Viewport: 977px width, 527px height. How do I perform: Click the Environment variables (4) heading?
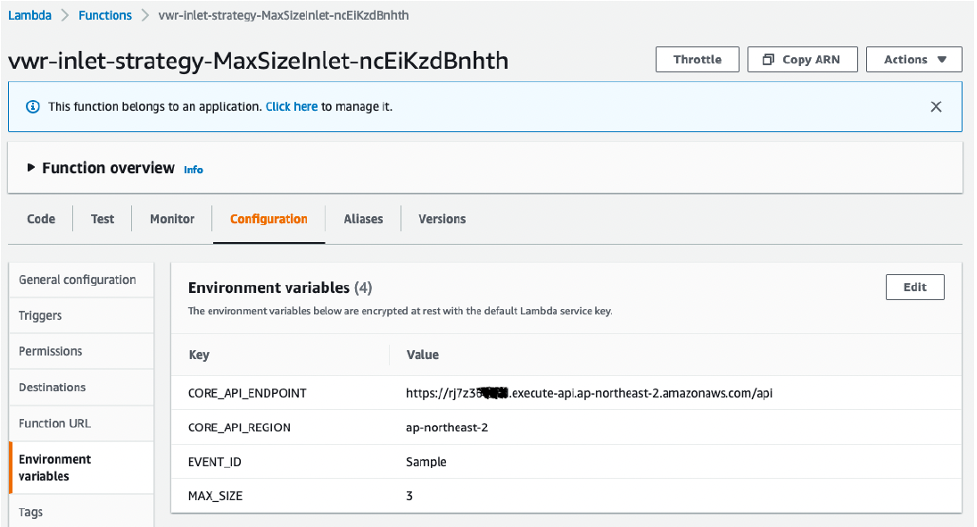pos(280,288)
